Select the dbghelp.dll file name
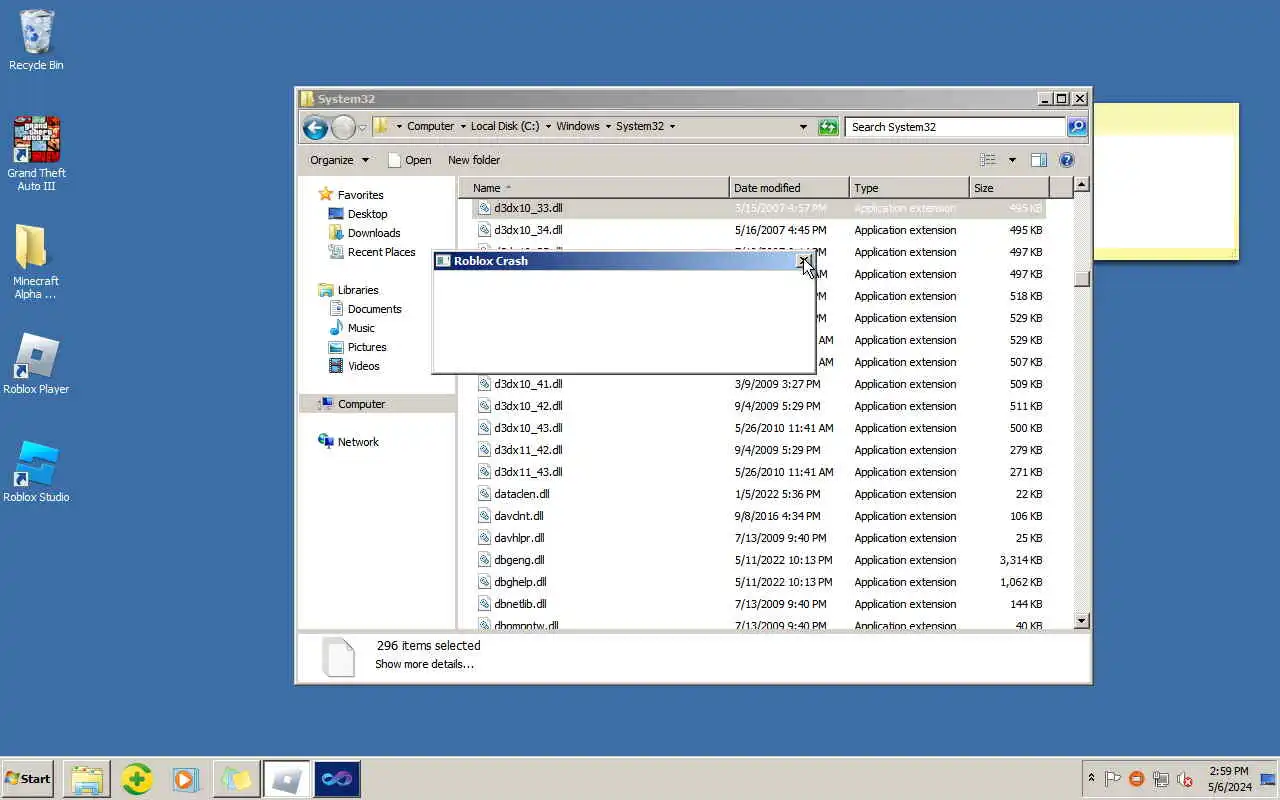The height and width of the screenshot is (800, 1280). click(520, 582)
